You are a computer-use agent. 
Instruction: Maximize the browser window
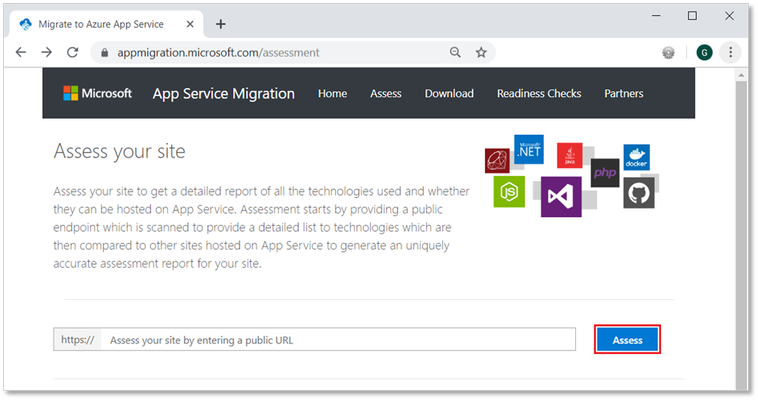coord(692,16)
